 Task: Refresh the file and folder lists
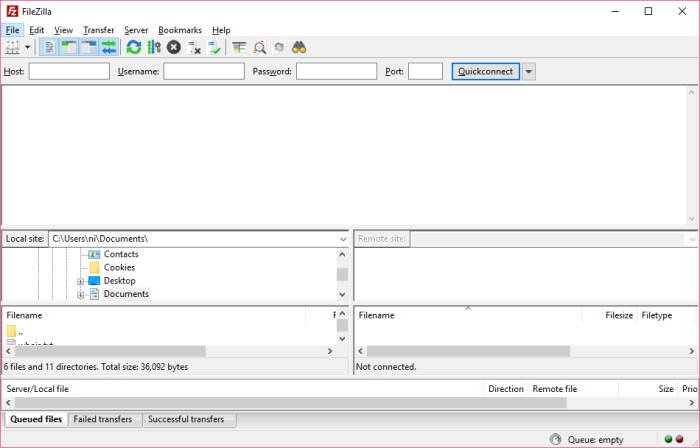[133, 47]
